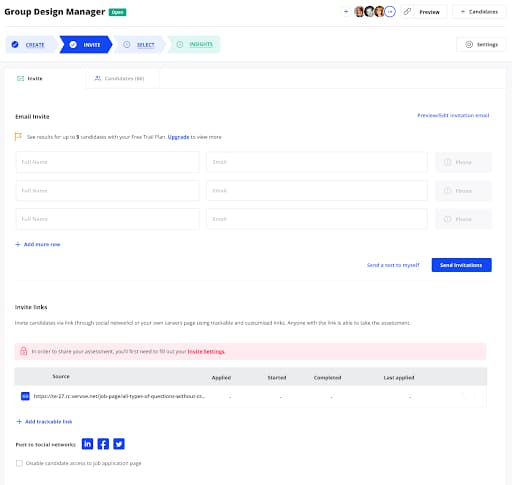The image size is (512, 485).
Task: Open Preview/Edit invitation email link
Action: (x=453, y=115)
